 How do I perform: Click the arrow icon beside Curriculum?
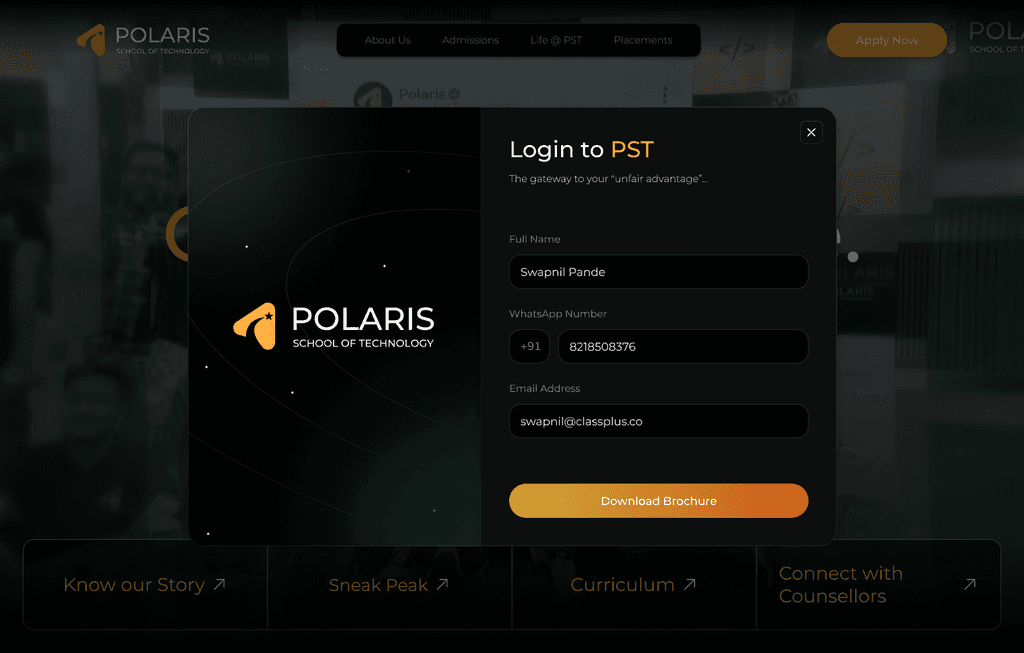pyautogui.click(x=690, y=584)
